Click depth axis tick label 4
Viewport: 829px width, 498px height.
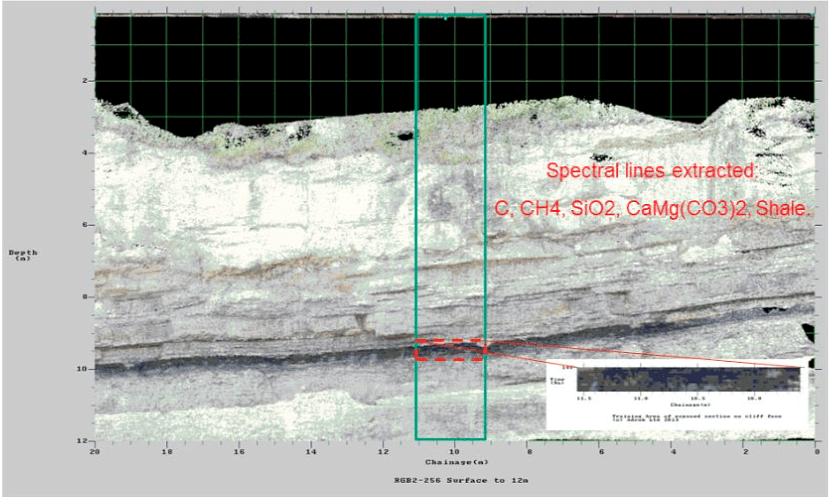[x=85, y=153]
